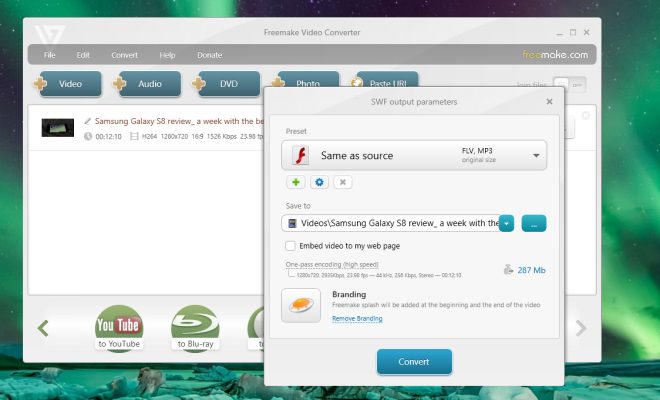Viewport: 660px width, 400px height.
Task: Add audio with the Audio button
Action: point(147,84)
